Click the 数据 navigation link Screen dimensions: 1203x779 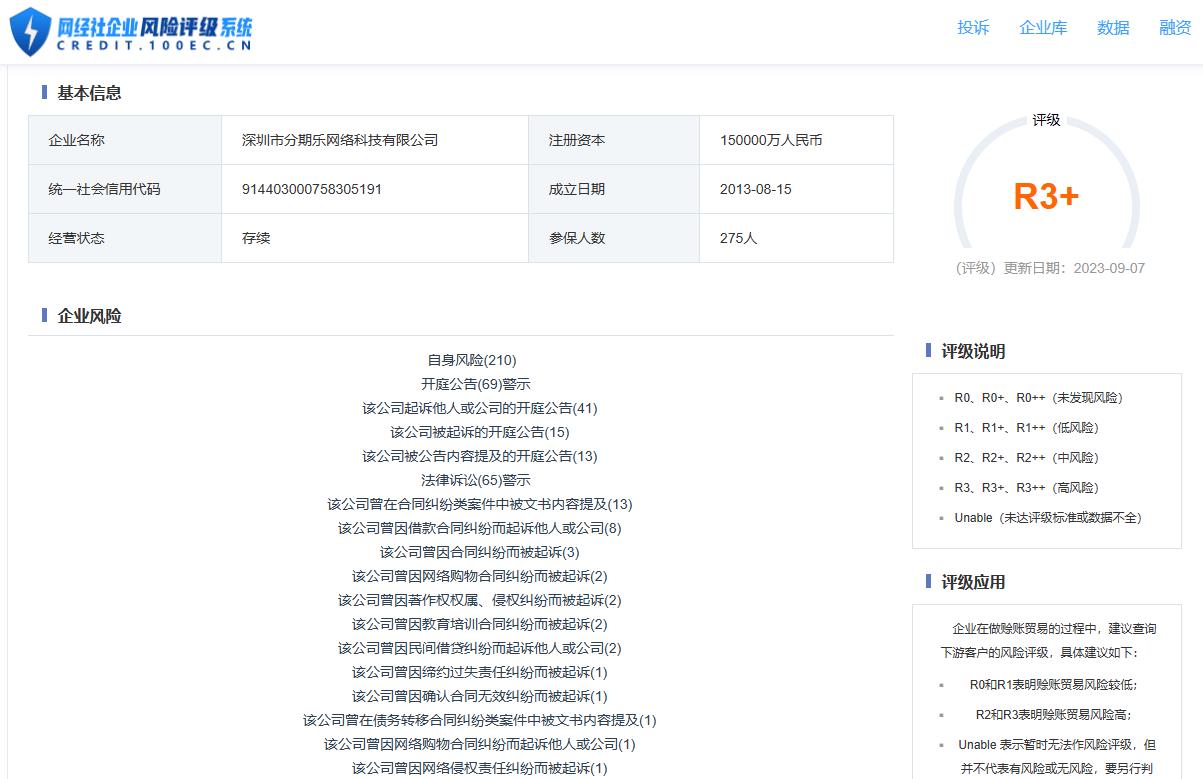pos(1112,29)
